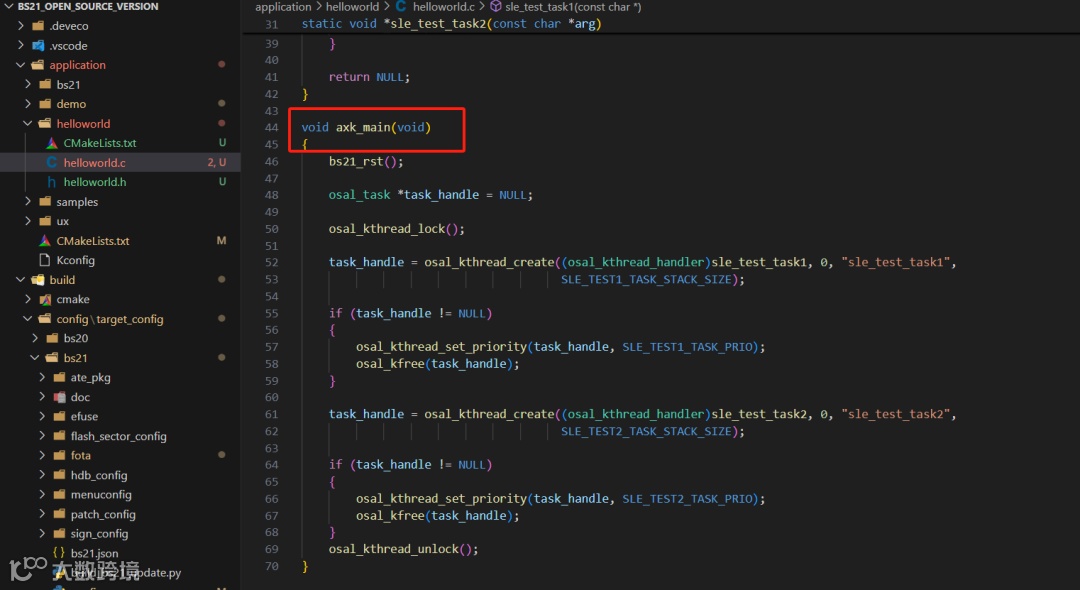
Task: Expand the demo folder chevron
Action: point(28,103)
